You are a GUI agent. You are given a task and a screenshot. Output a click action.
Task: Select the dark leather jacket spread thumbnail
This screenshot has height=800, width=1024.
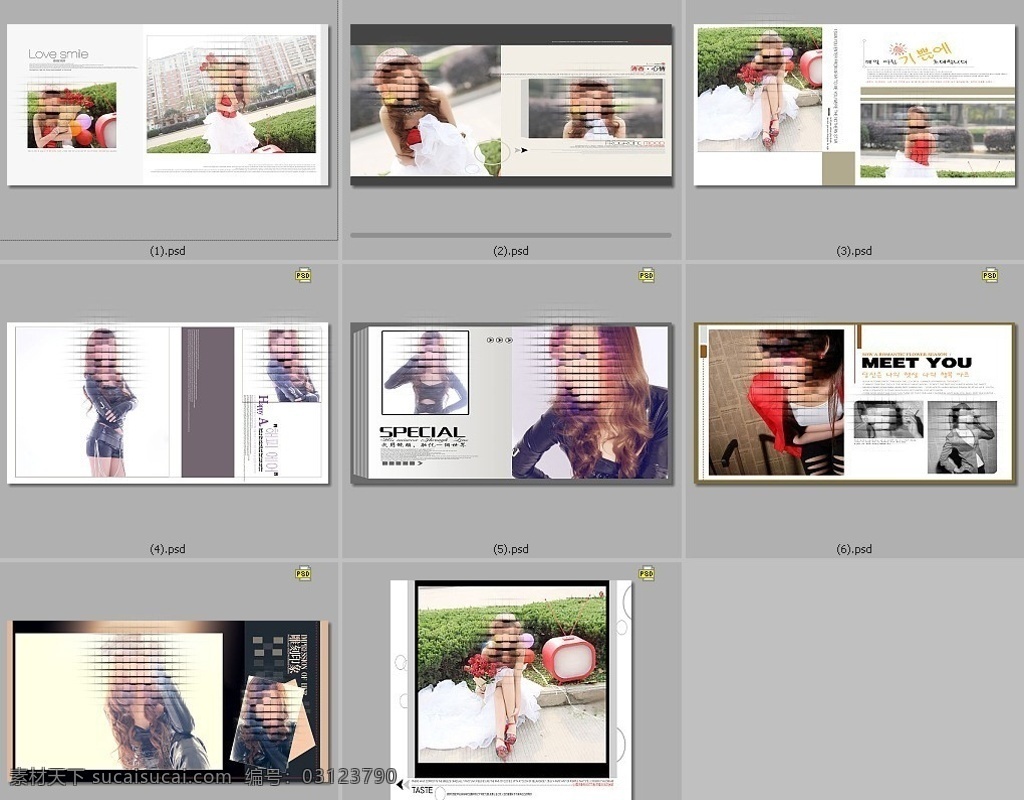[x=168, y=699]
